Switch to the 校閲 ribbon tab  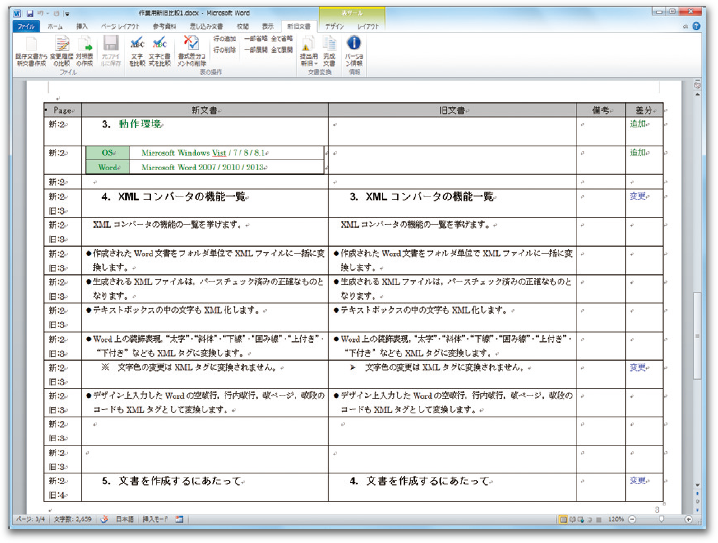[241, 27]
